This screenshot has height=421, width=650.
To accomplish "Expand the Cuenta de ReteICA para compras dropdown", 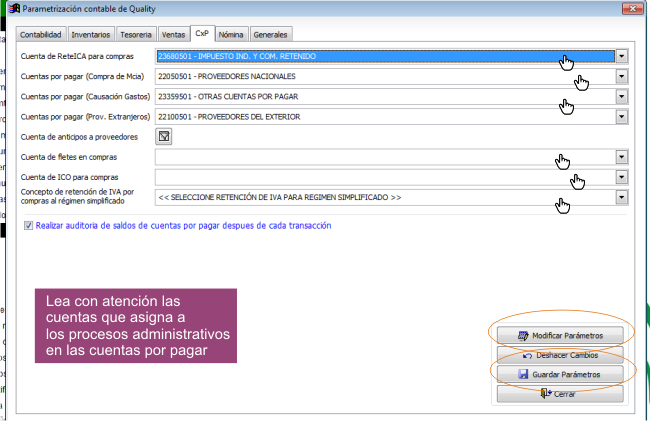I will 621,56.
